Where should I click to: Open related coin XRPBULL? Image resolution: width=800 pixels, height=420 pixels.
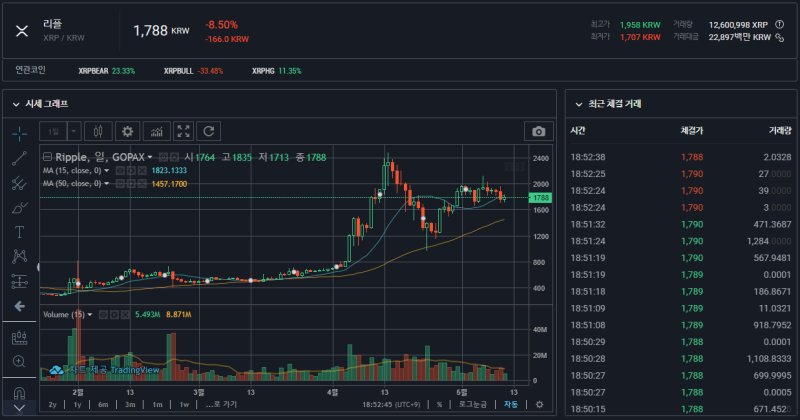click(193, 71)
